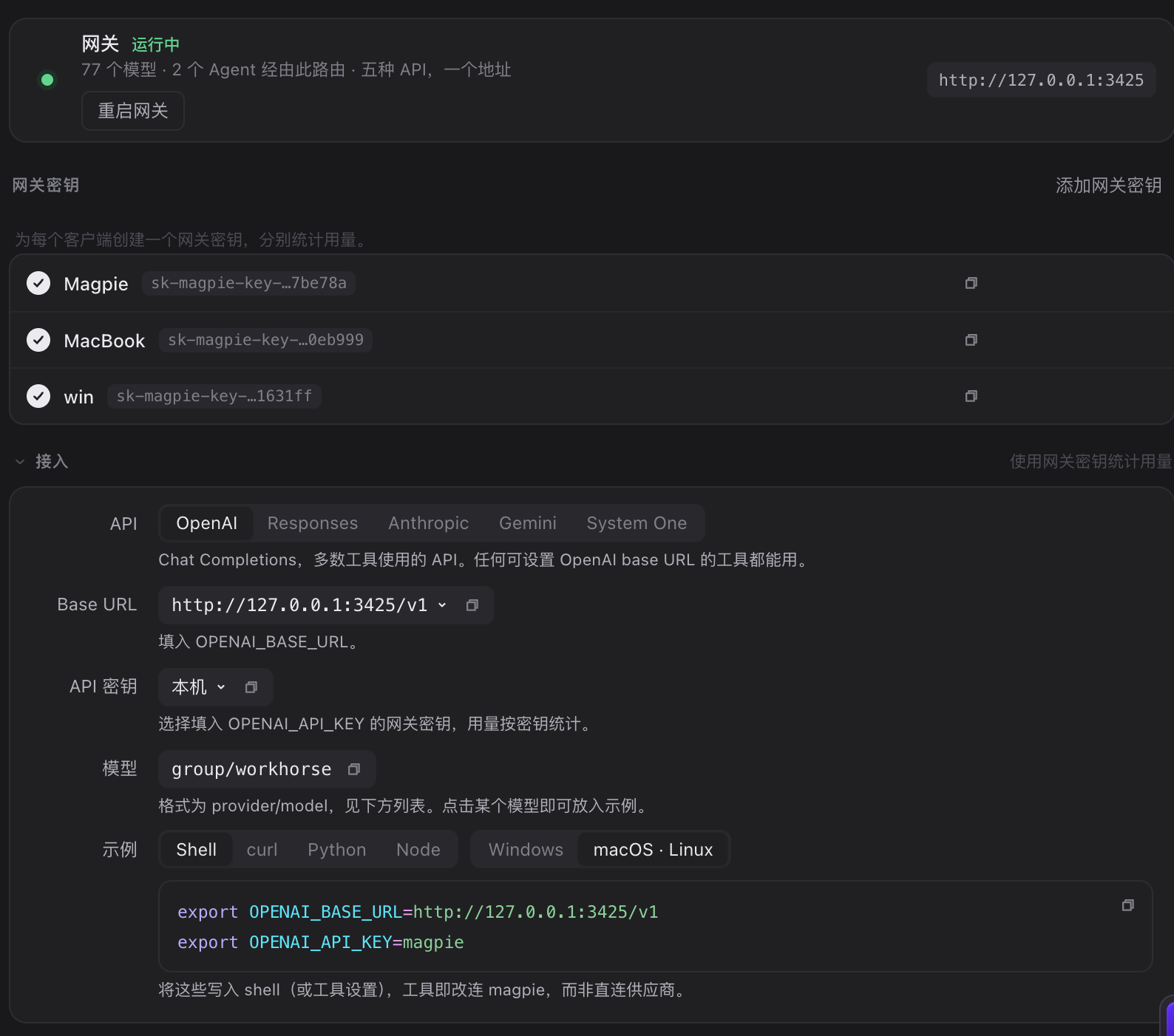Click the 重启网关 button

133,111
